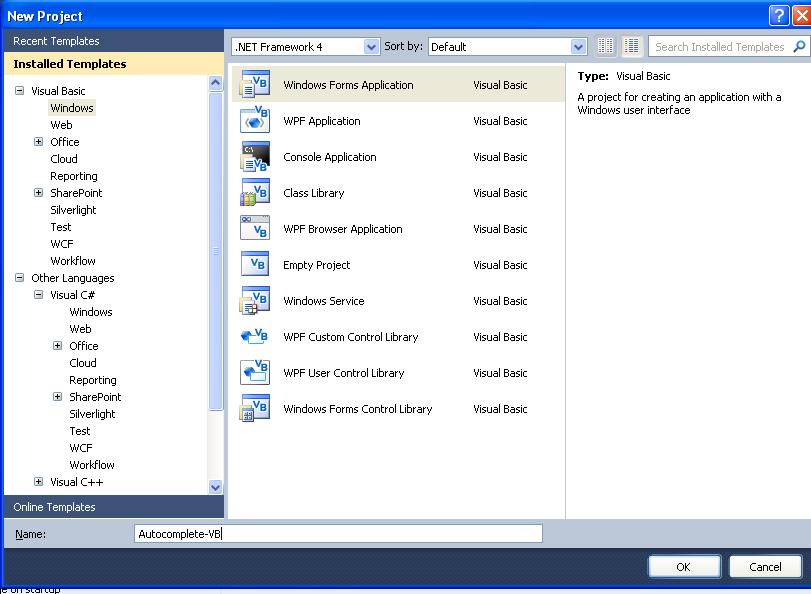This screenshot has height=594, width=811.
Task: Click the tree scrollbar up arrow
Action: tap(216, 83)
